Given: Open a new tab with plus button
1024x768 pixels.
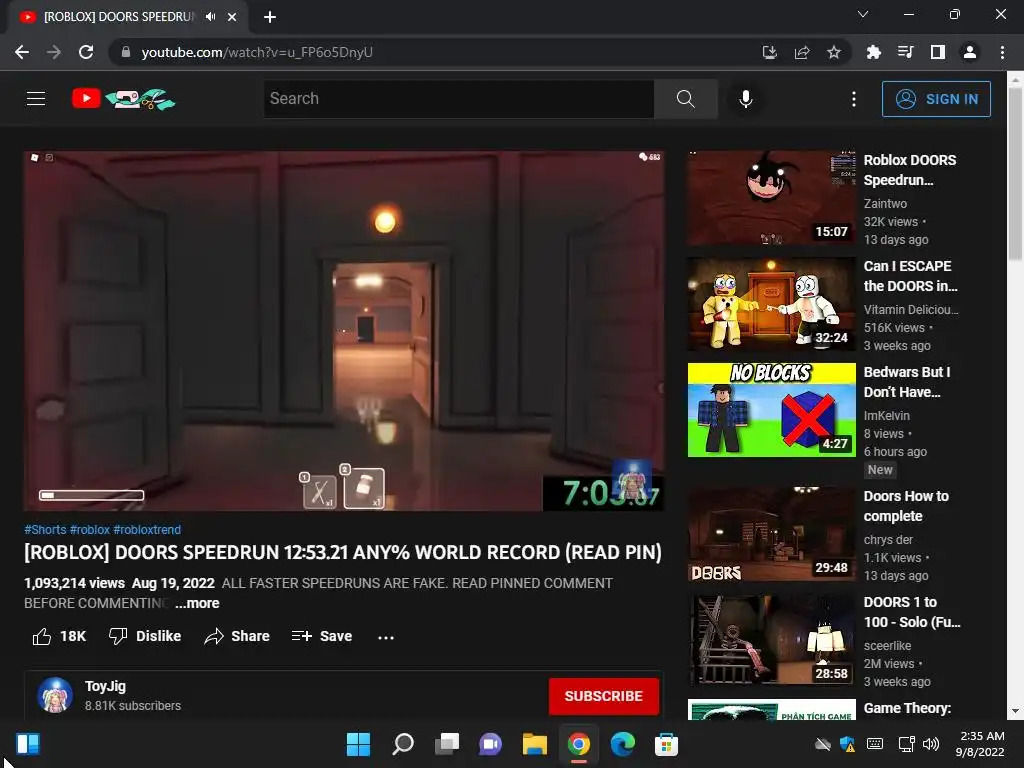Looking at the screenshot, I should coord(270,17).
